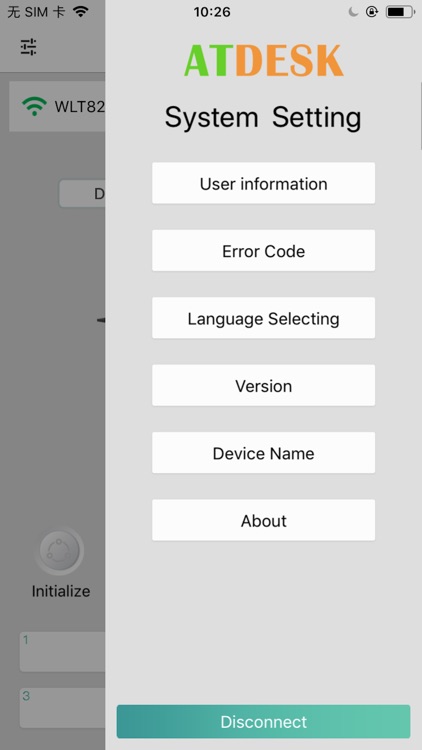The height and width of the screenshot is (750, 422).
Task: Tap the battery icon in status bar
Action: coord(400,12)
